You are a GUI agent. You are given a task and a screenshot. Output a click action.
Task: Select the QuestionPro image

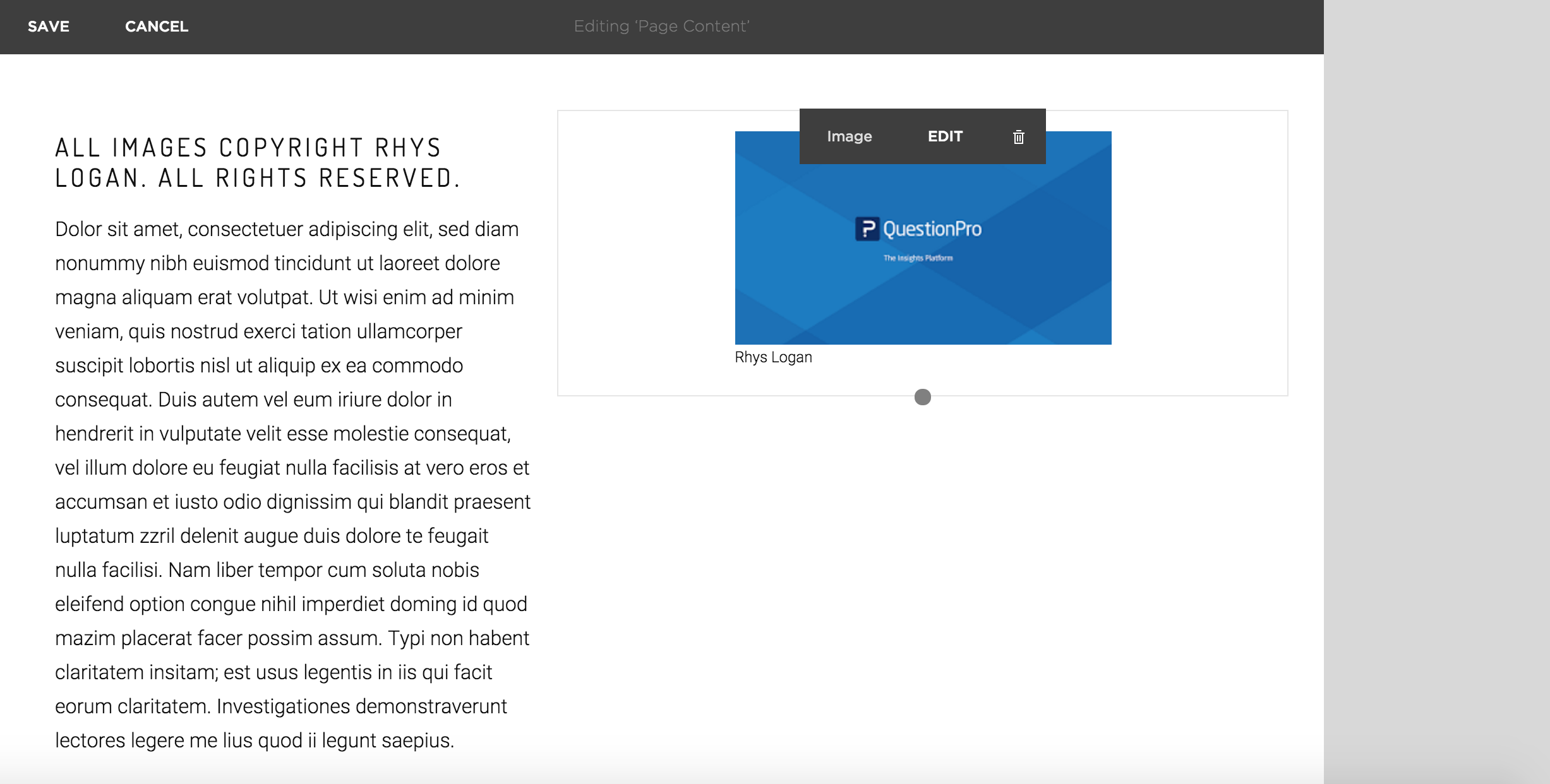tap(923, 238)
